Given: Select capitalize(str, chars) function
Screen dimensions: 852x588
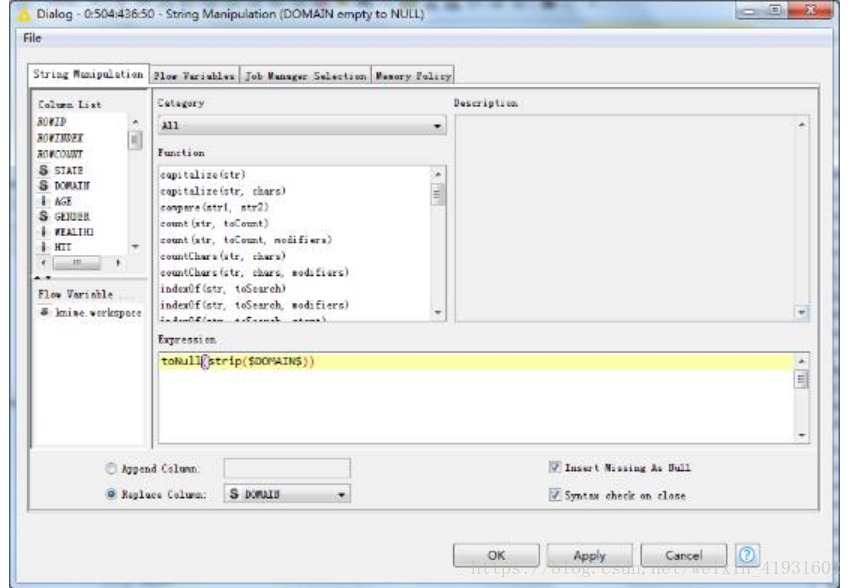Looking at the screenshot, I should (223, 191).
